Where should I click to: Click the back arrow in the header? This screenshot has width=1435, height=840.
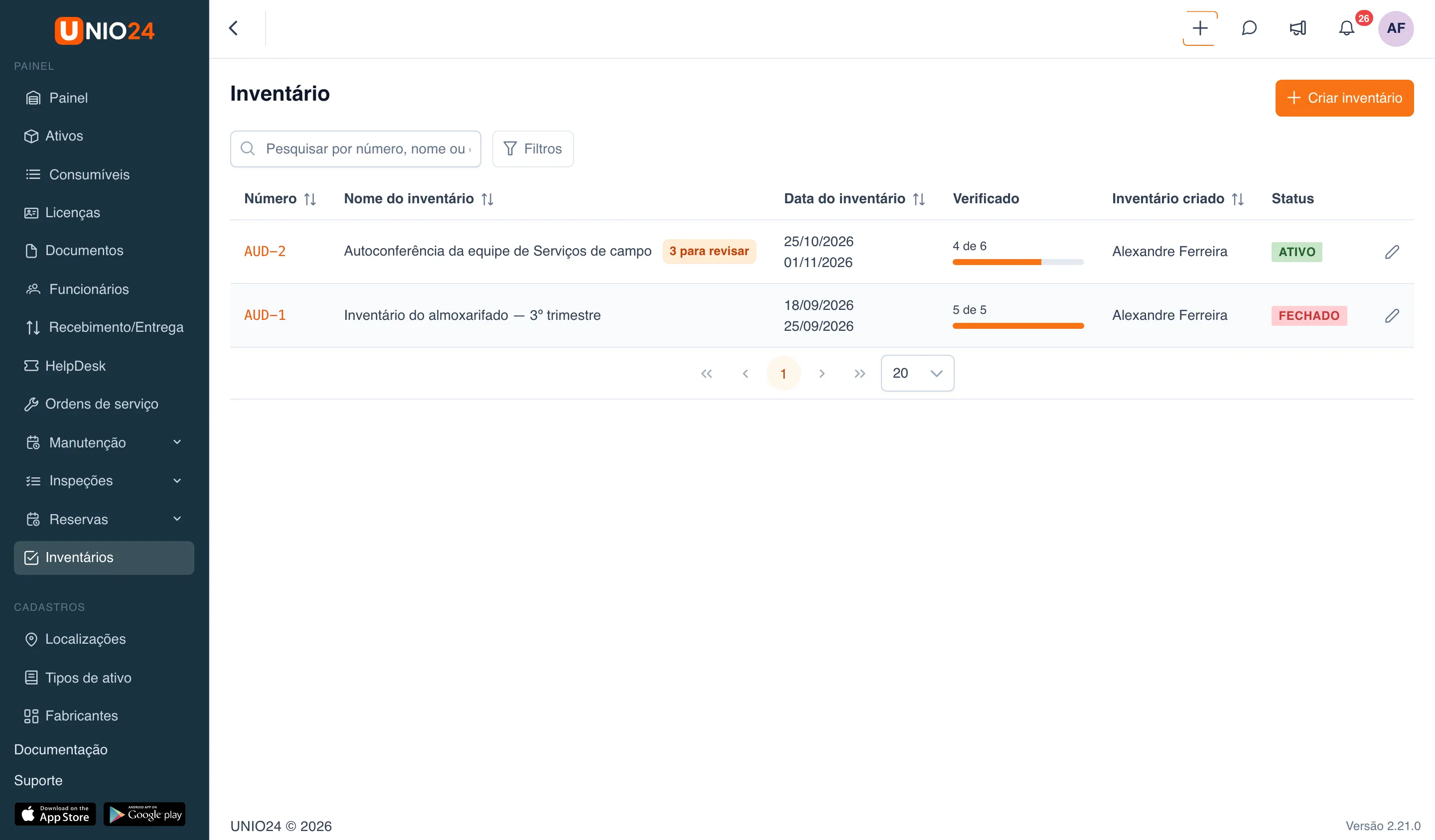234,28
